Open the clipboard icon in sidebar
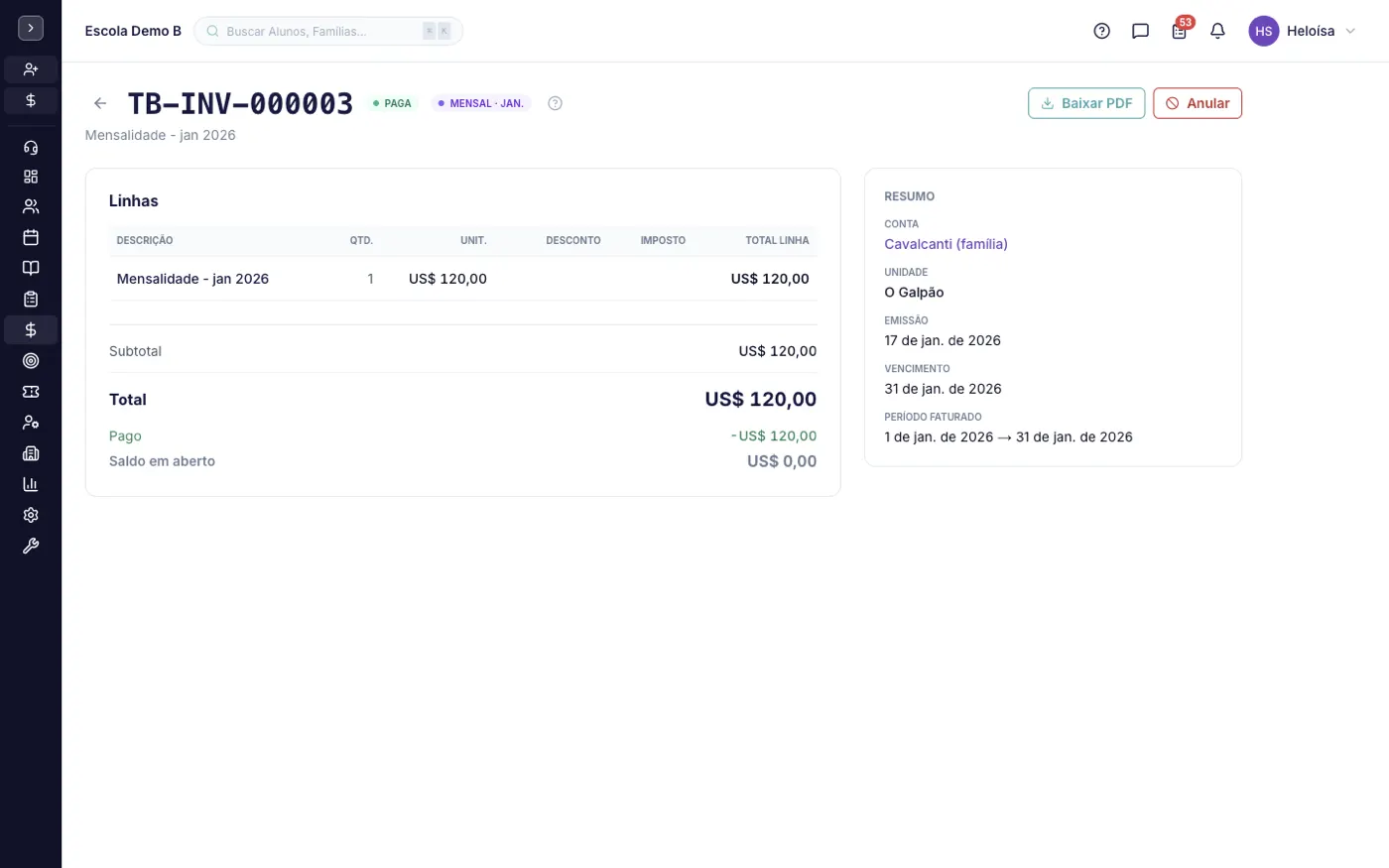The width and height of the screenshot is (1389, 868). (x=31, y=299)
